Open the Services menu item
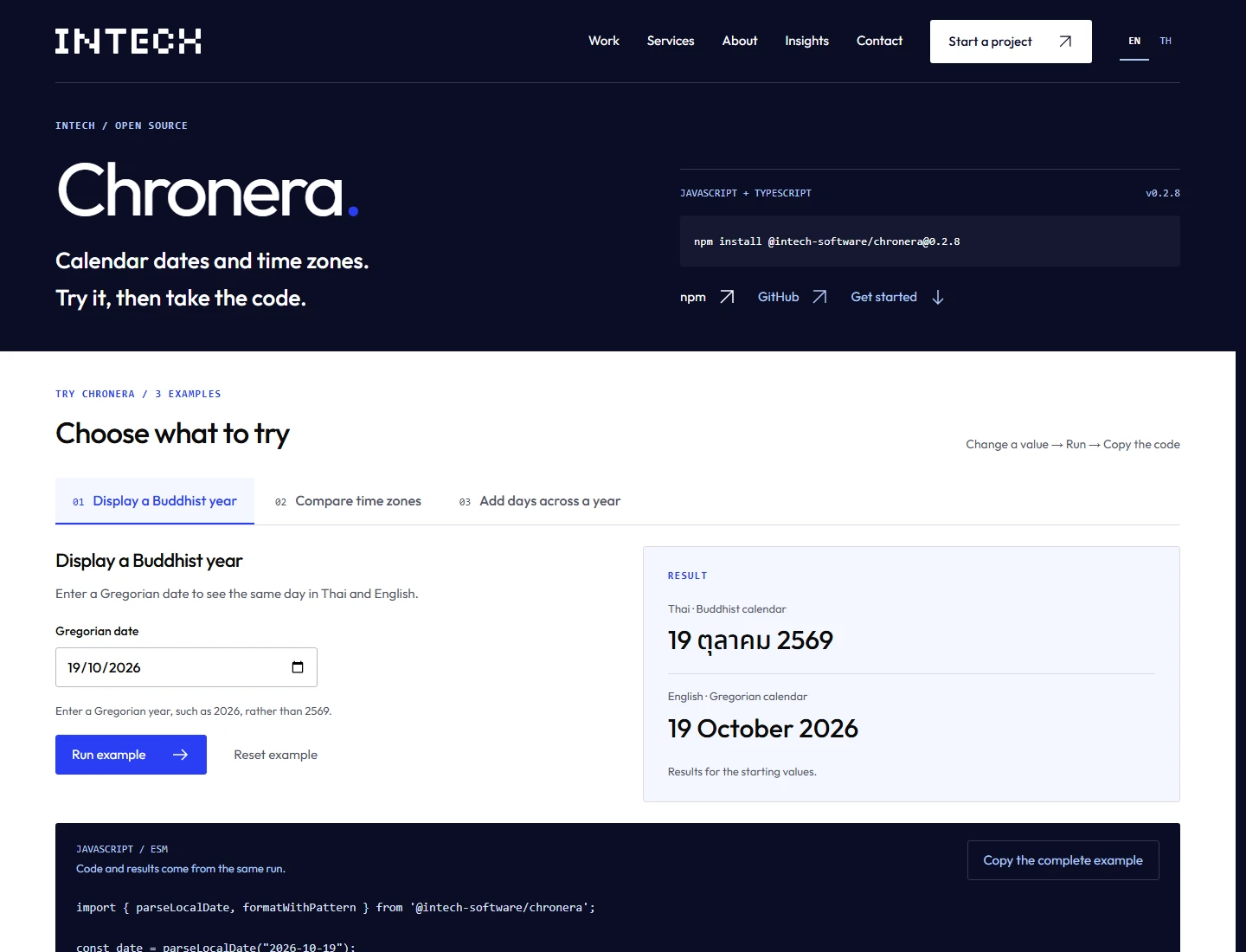 tap(671, 41)
